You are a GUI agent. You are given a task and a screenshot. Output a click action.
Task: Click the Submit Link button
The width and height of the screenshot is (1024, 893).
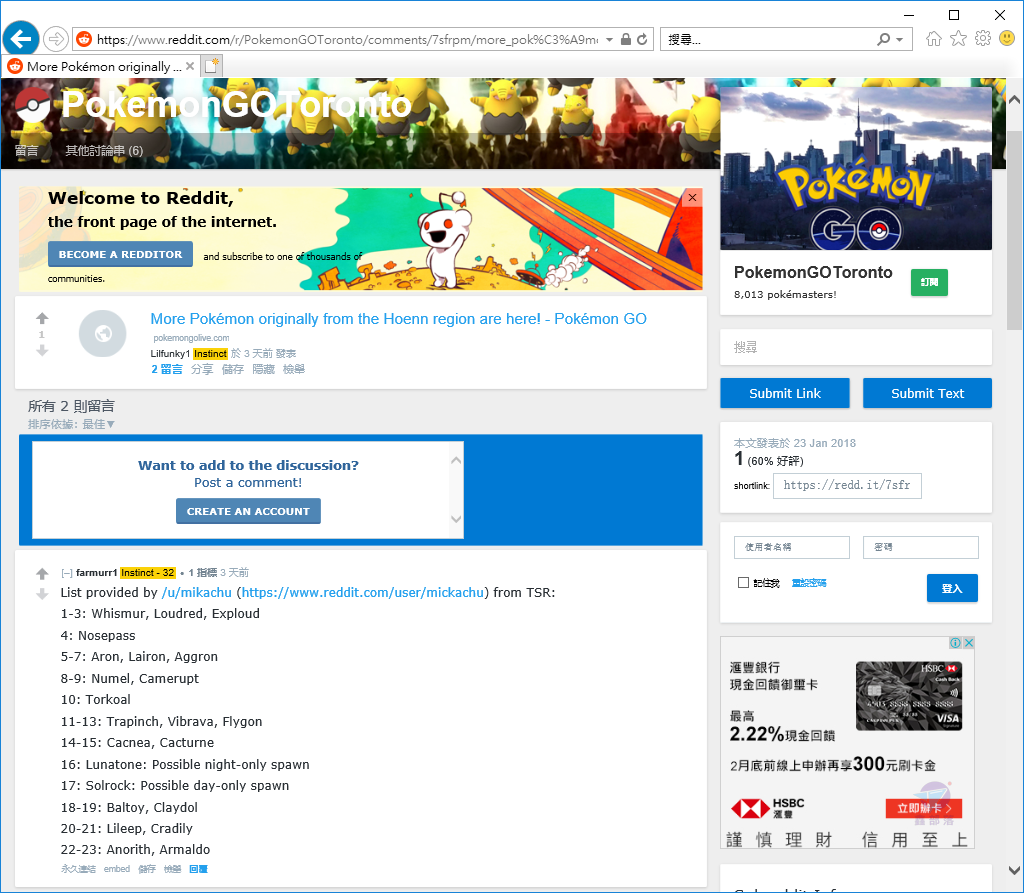point(784,393)
